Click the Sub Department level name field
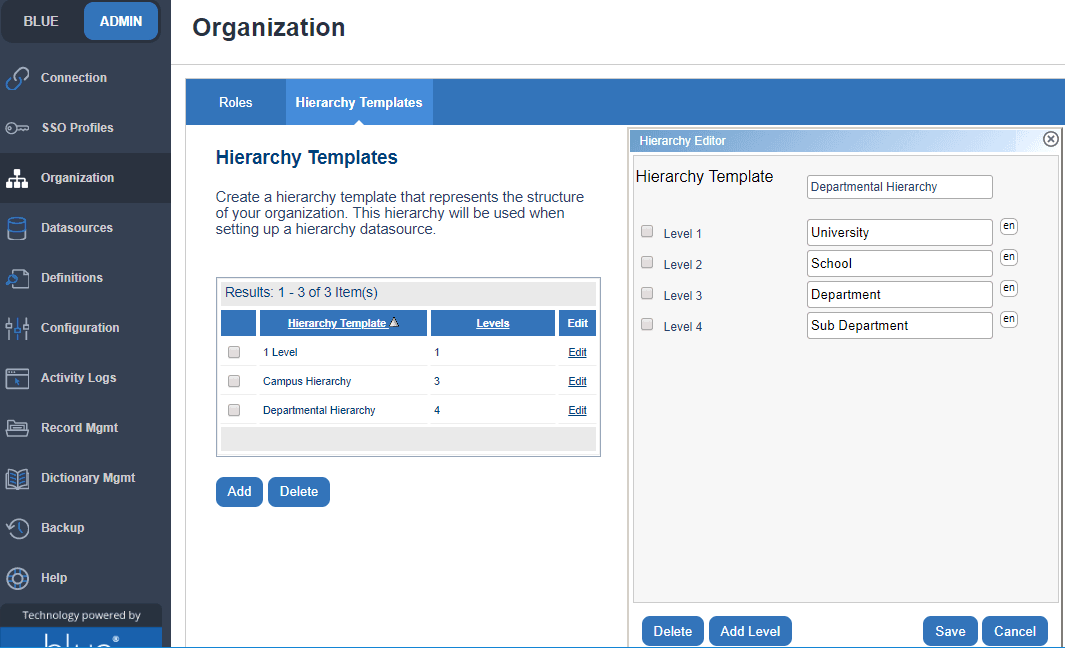 pyautogui.click(x=899, y=325)
